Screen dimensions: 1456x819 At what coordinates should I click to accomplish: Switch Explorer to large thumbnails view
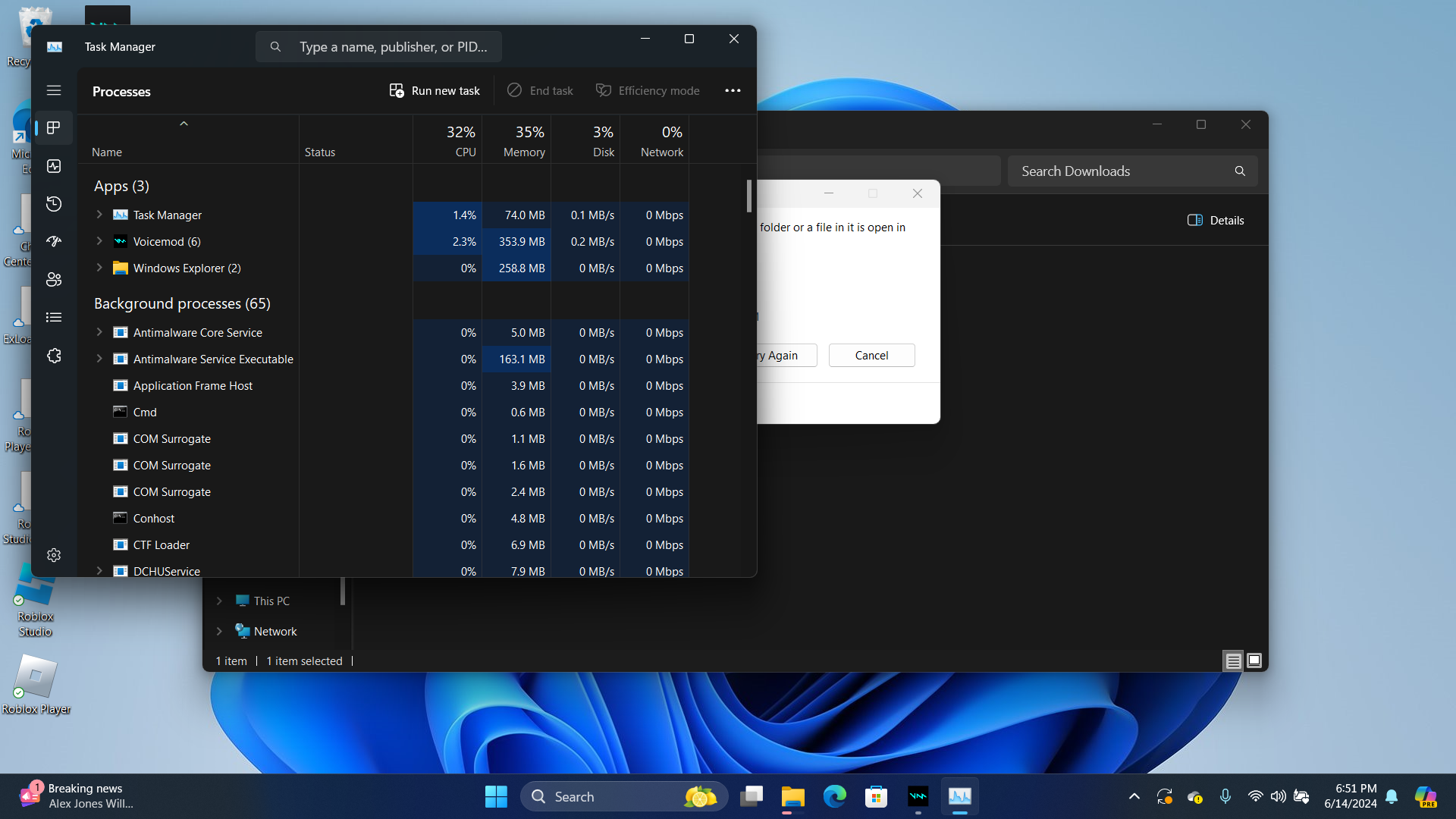click(x=1254, y=661)
